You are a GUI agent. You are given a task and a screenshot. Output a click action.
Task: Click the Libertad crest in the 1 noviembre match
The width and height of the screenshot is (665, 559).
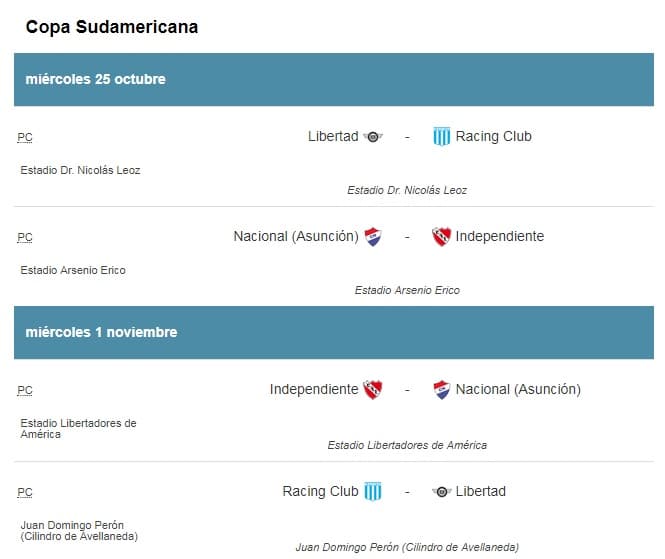(441, 492)
